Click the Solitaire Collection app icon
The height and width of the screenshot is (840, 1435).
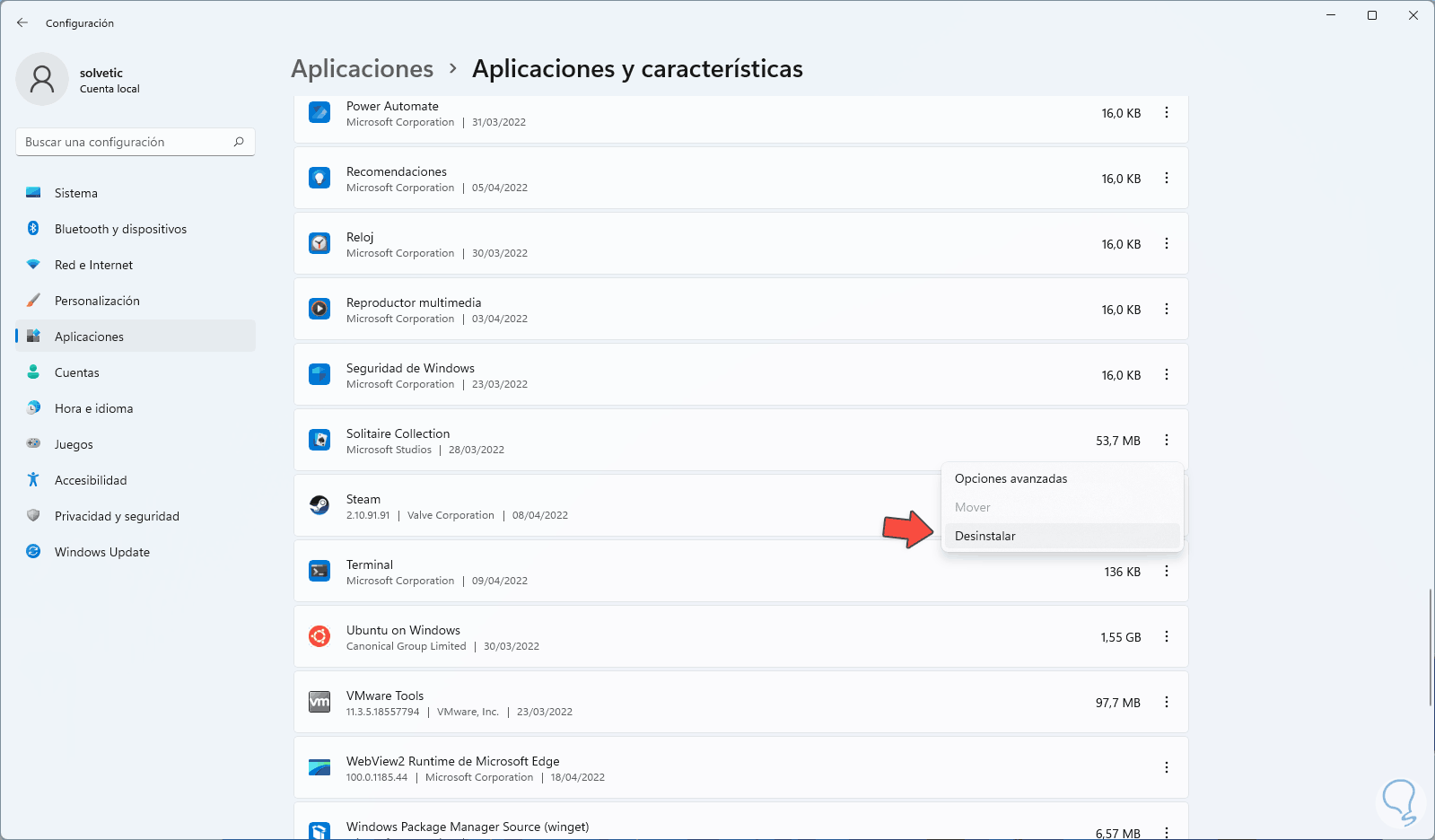click(319, 440)
